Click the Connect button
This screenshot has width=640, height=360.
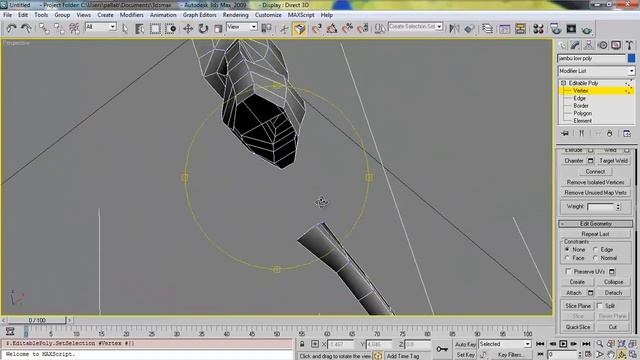click(595, 172)
